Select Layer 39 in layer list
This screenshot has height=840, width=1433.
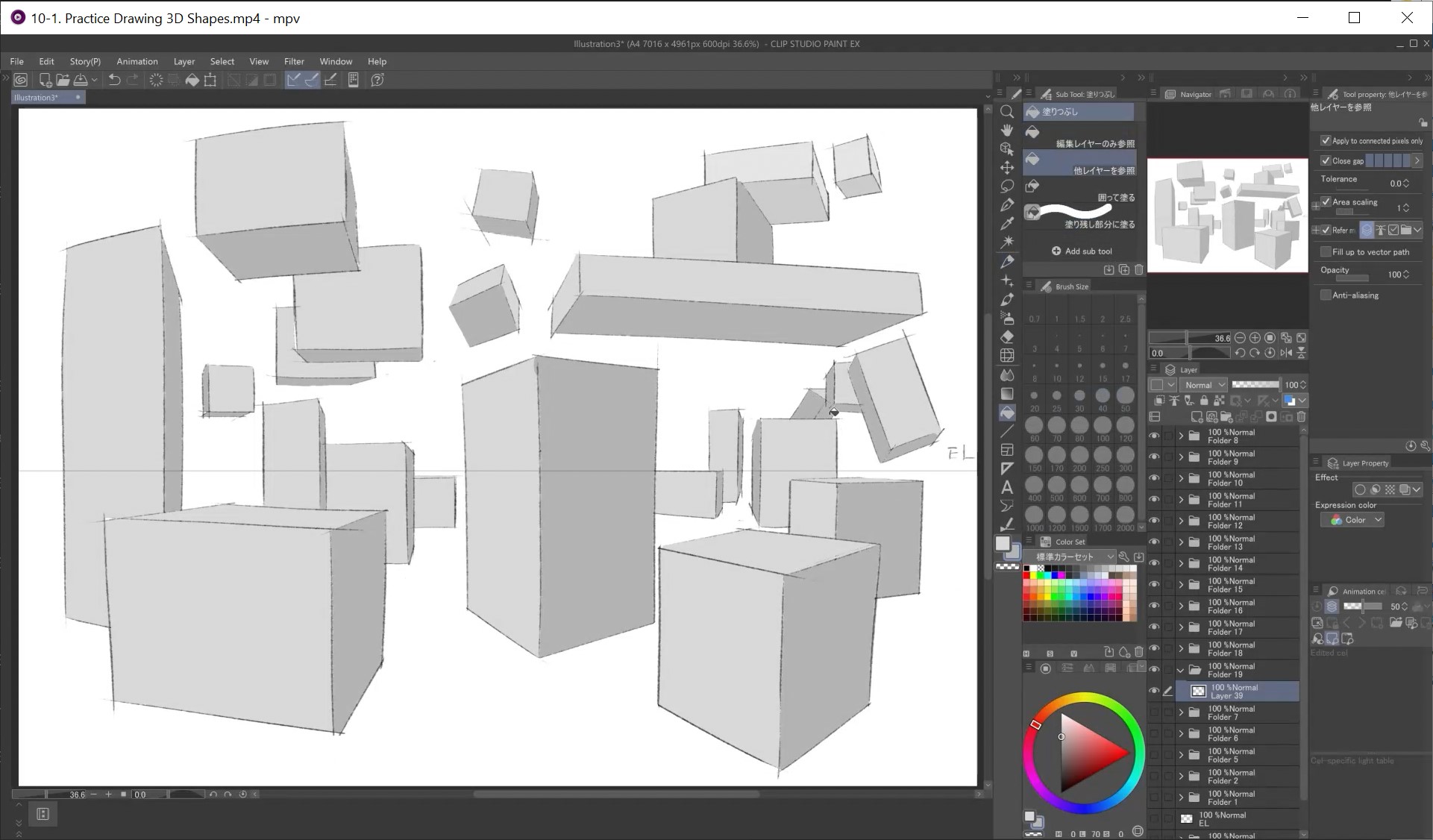(x=1238, y=692)
